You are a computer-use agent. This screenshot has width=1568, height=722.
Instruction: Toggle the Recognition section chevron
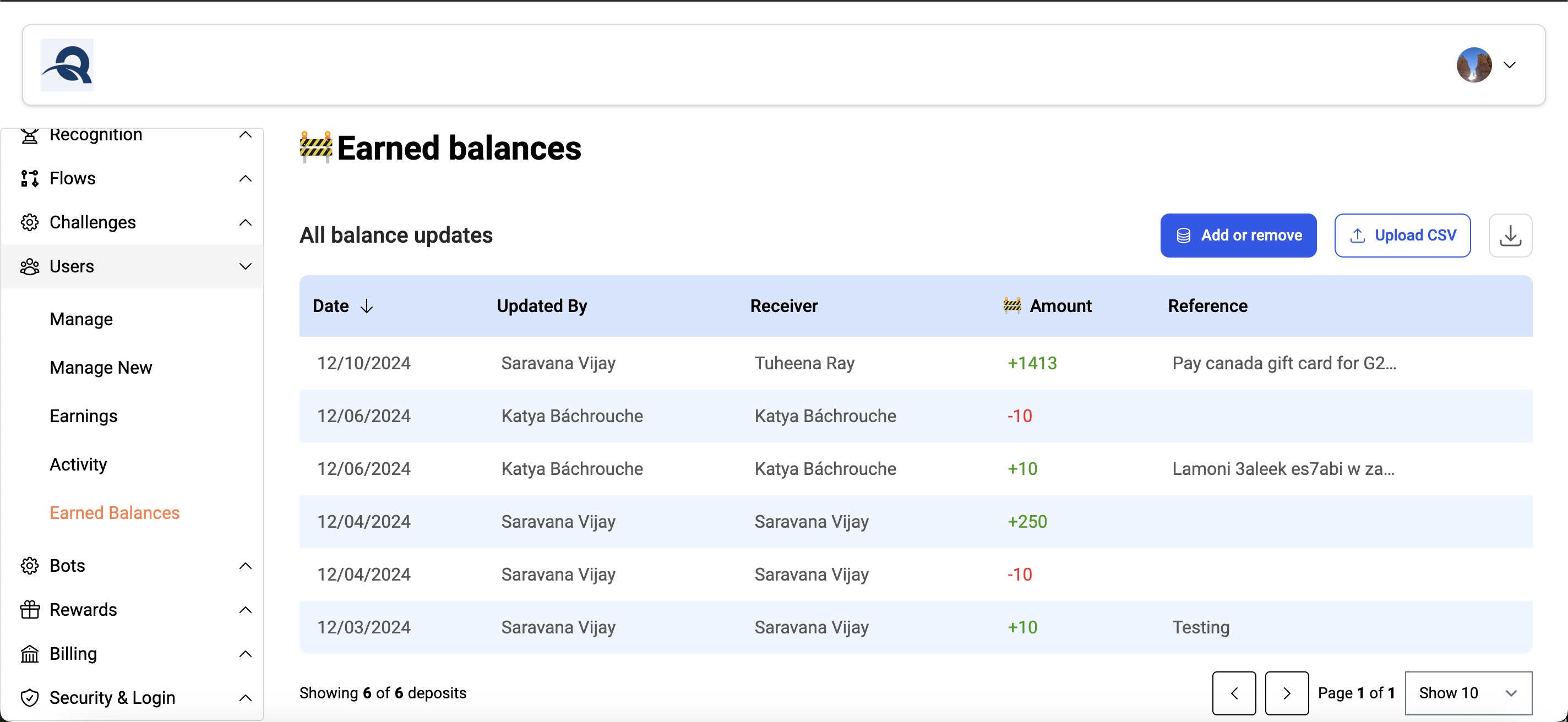[246, 134]
